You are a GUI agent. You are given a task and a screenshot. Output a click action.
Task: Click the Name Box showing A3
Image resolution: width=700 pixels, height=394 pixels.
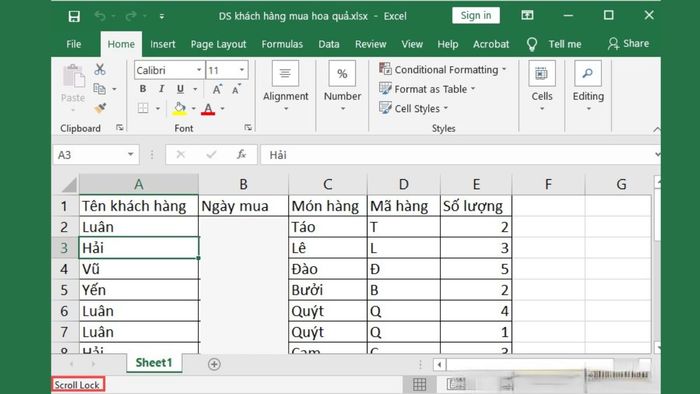point(96,155)
